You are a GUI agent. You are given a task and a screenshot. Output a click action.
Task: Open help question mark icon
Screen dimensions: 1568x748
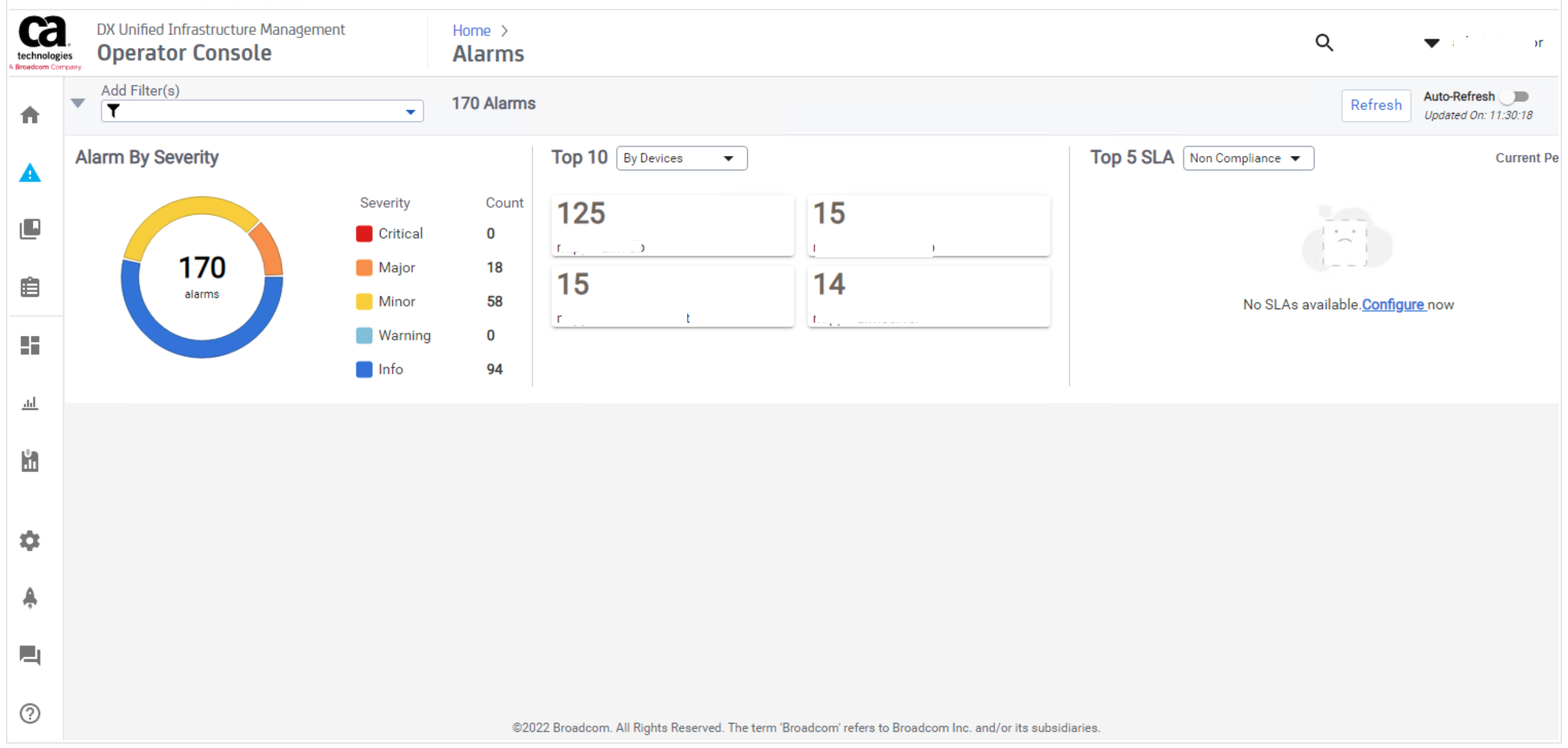click(30, 713)
